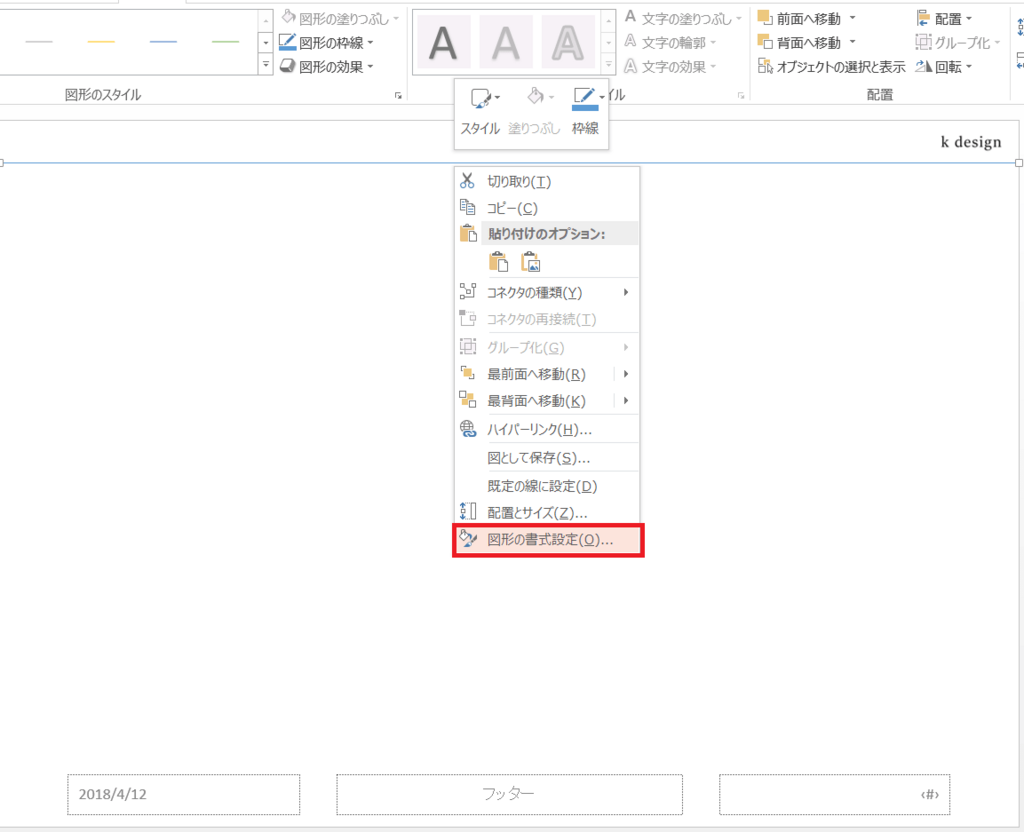Select the outlined WordArt A style
This screenshot has width=1024, height=832.
pyautogui.click(x=568, y=43)
